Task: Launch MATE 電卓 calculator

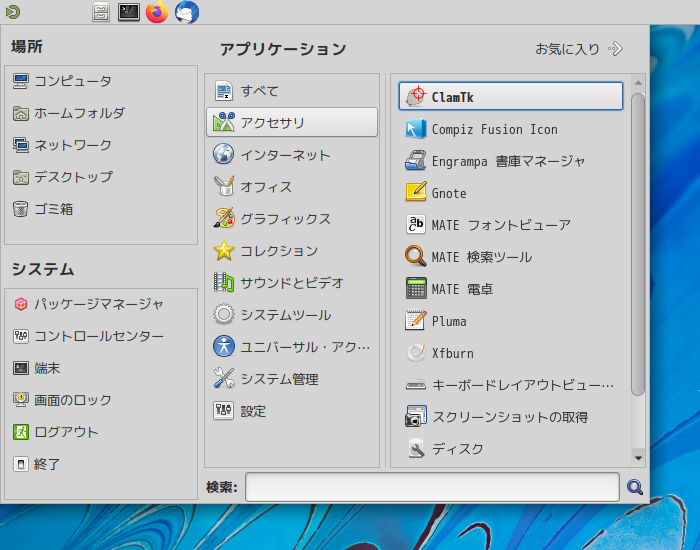Action: pos(511,289)
